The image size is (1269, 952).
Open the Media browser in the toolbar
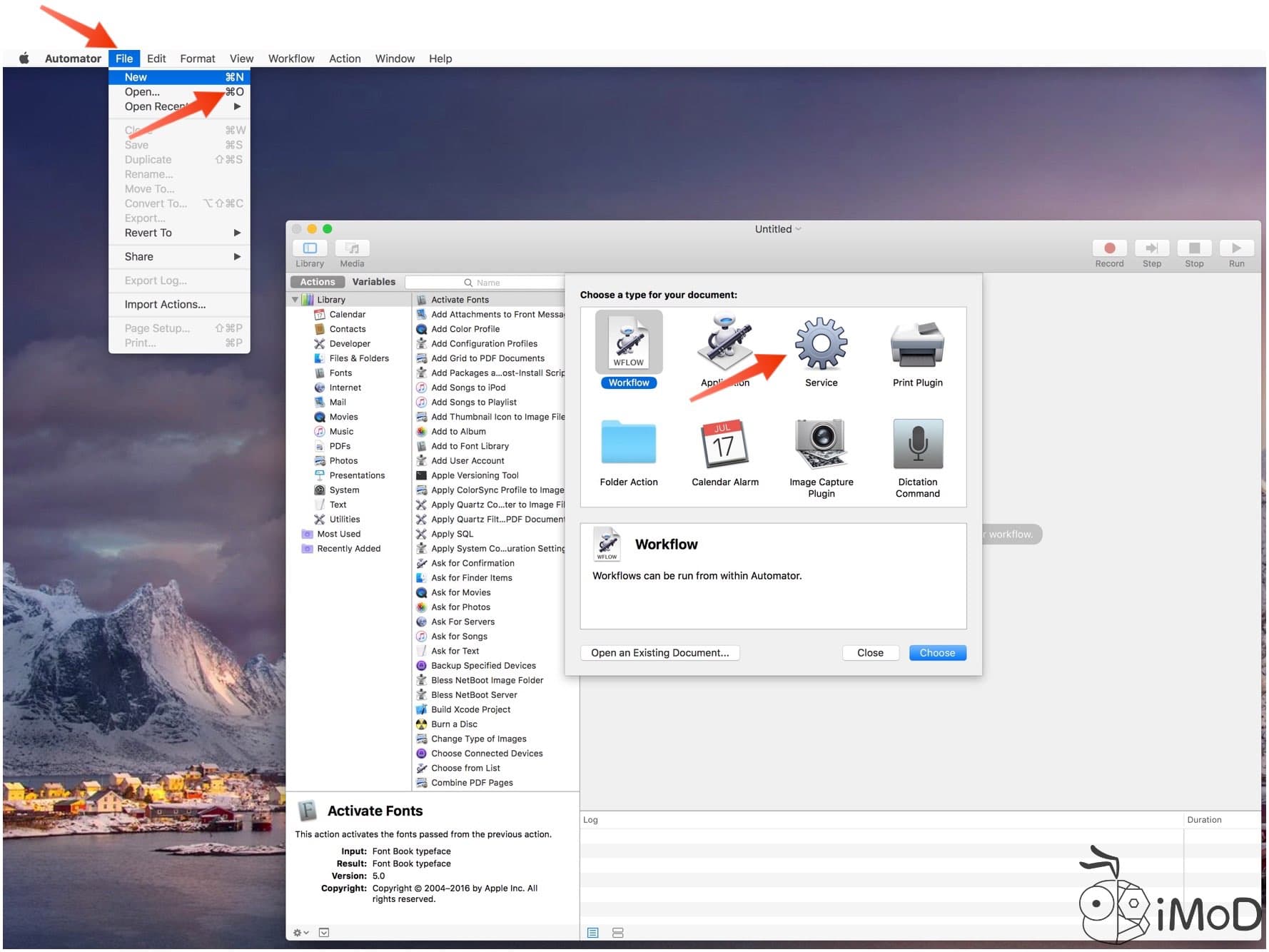(351, 251)
